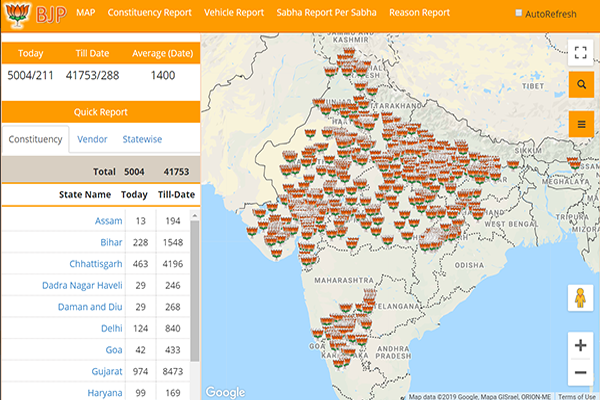Image resolution: width=600 pixels, height=400 pixels.
Task: Switch to the Statewise tab
Action: tap(142, 139)
